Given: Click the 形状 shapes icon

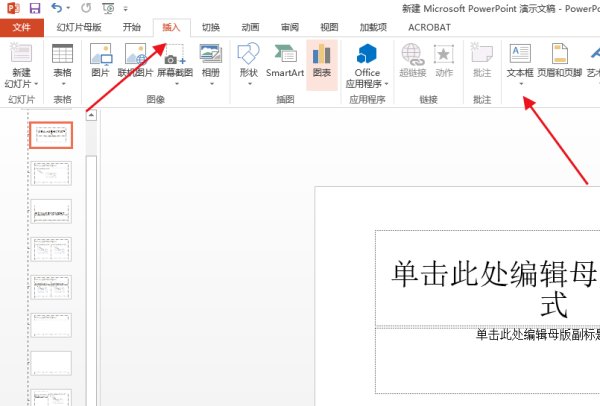Looking at the screenshot, I should point(249,54).
